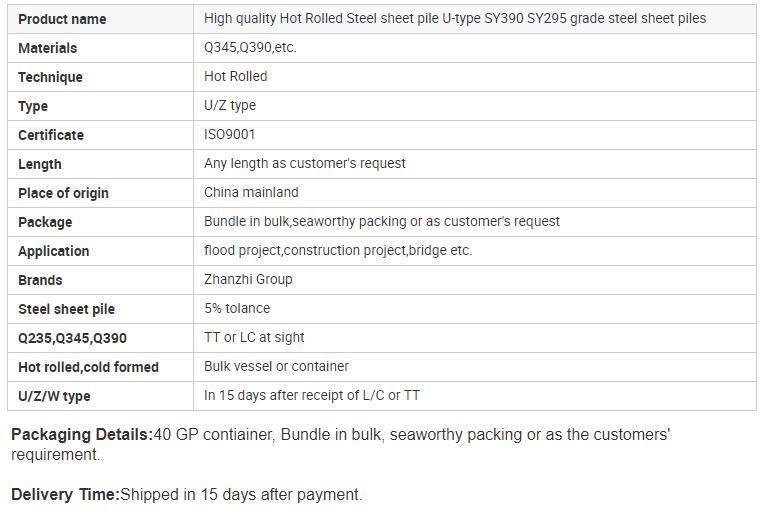
Task: Select the Certificate row label
Action: (51, 135)
